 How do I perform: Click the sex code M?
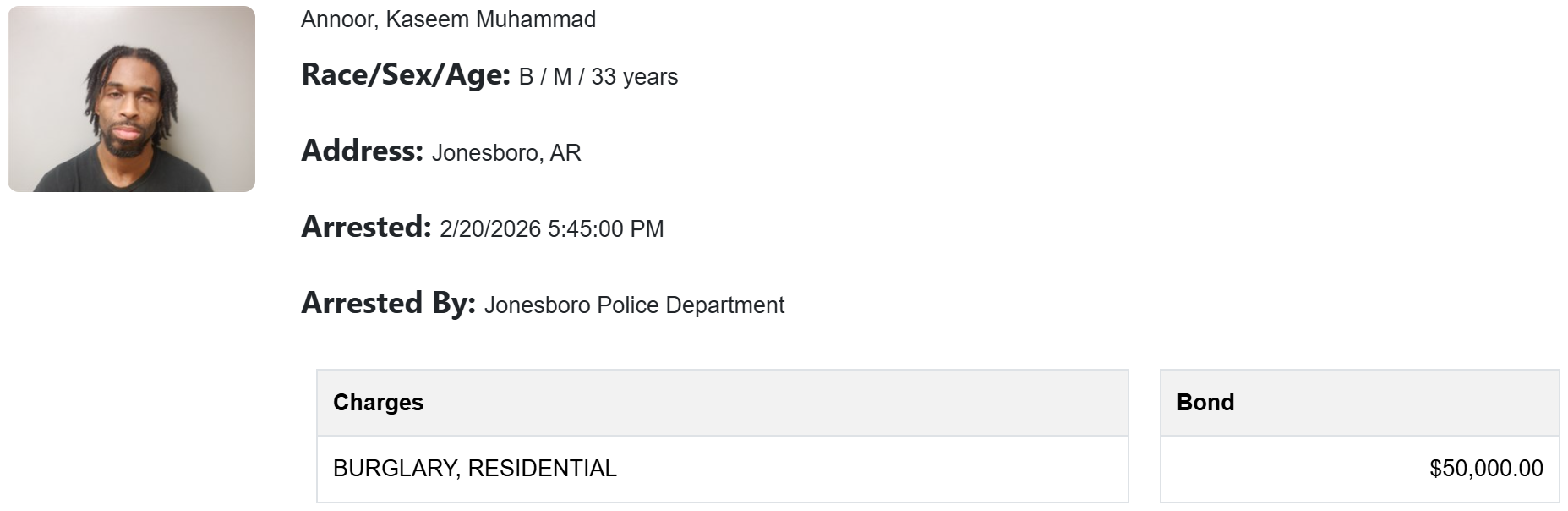coord(562,77)
